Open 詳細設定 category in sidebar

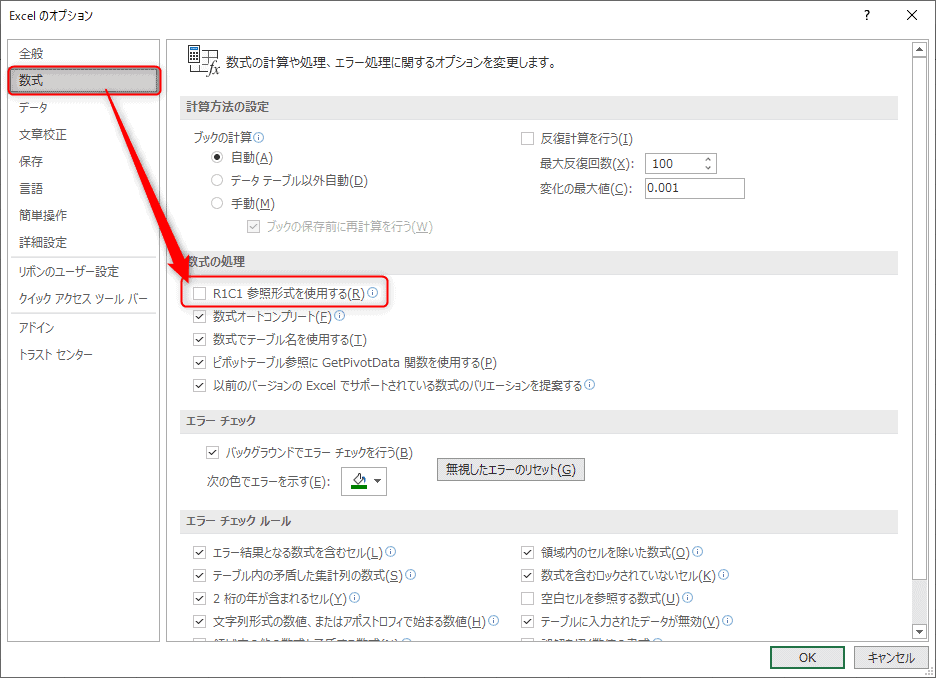click(84, 242)
